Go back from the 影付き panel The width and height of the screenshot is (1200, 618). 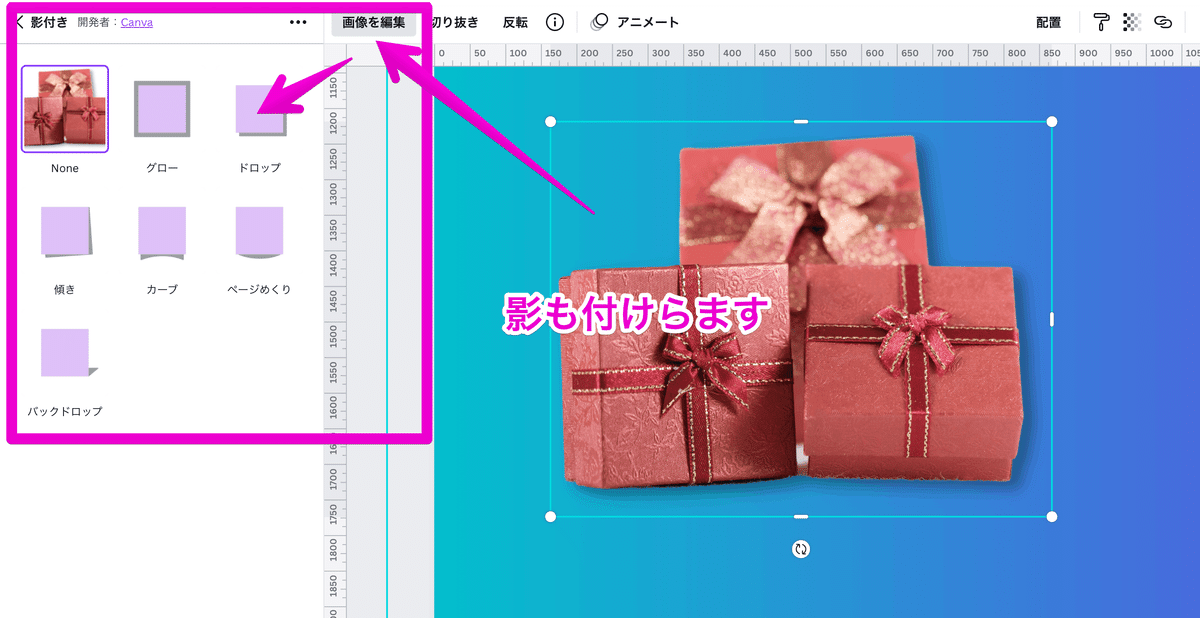[x=20, y=21]
